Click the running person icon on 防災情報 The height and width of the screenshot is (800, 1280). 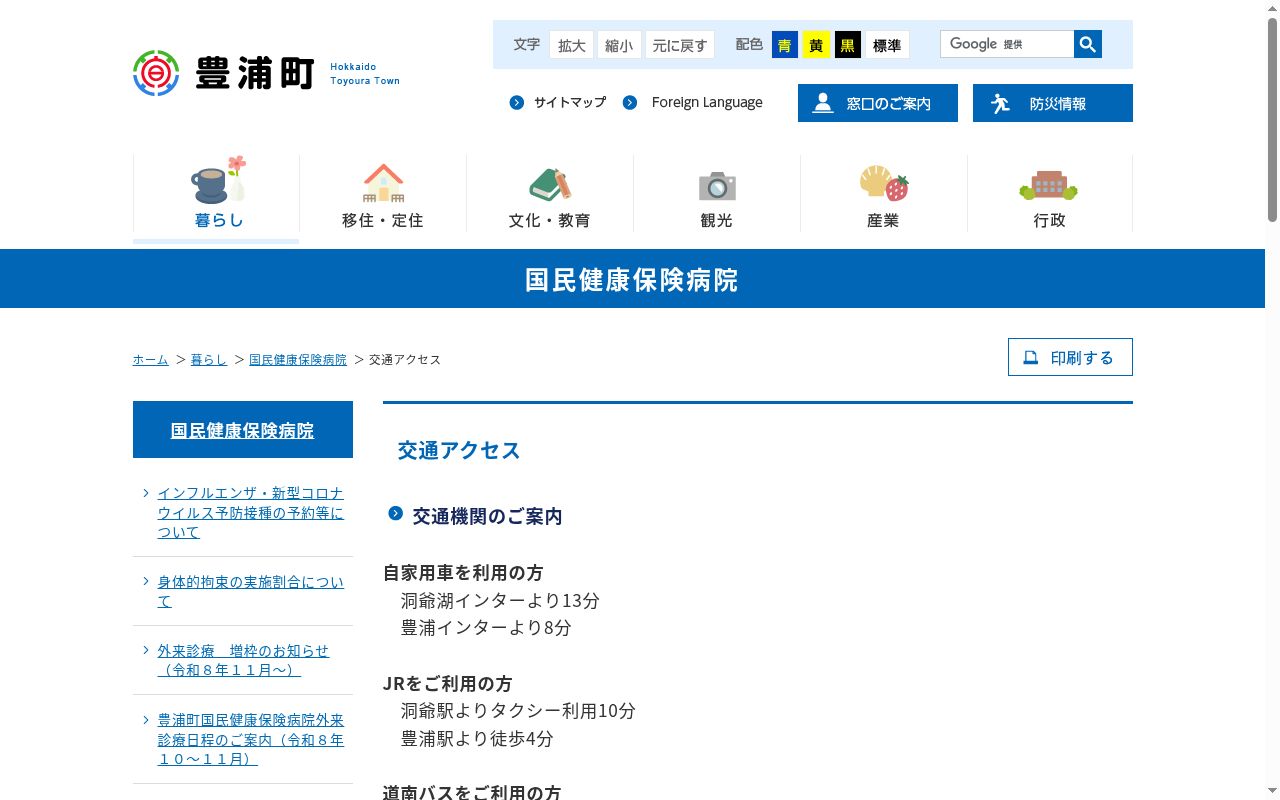pos(1000,103)
